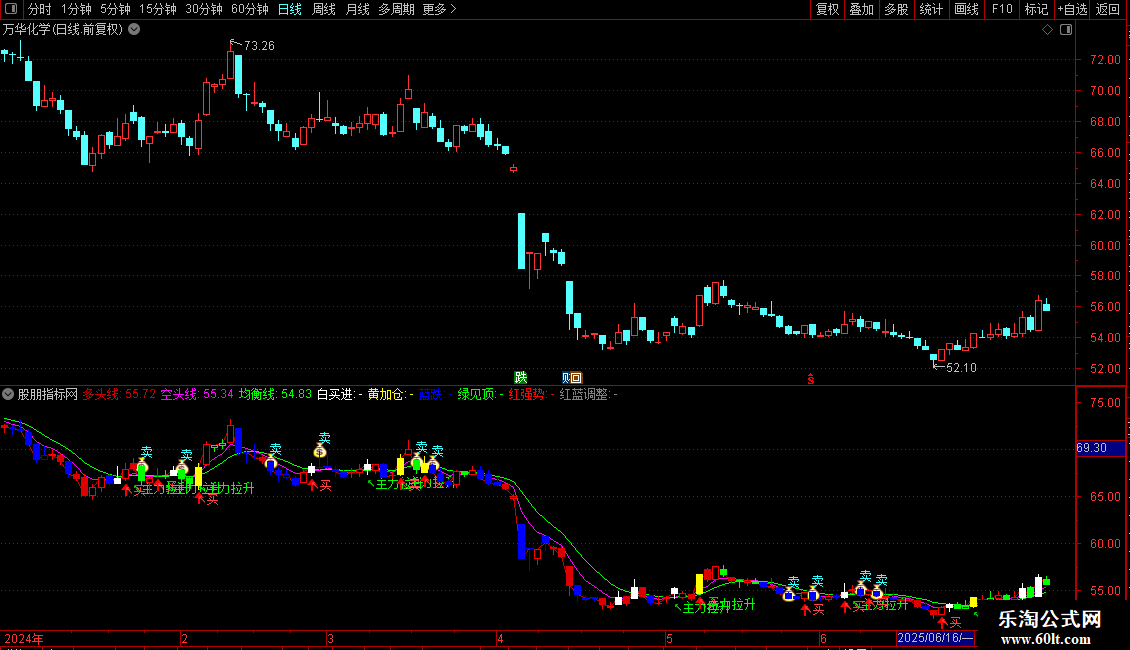Click the 返回 back button
The height and width of the screenshot is (650, 1130).
tap(1108, 9)
